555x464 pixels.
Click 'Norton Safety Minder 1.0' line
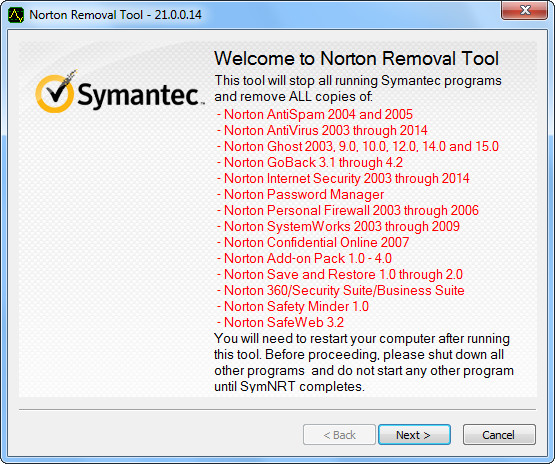(x=293, y=306)
